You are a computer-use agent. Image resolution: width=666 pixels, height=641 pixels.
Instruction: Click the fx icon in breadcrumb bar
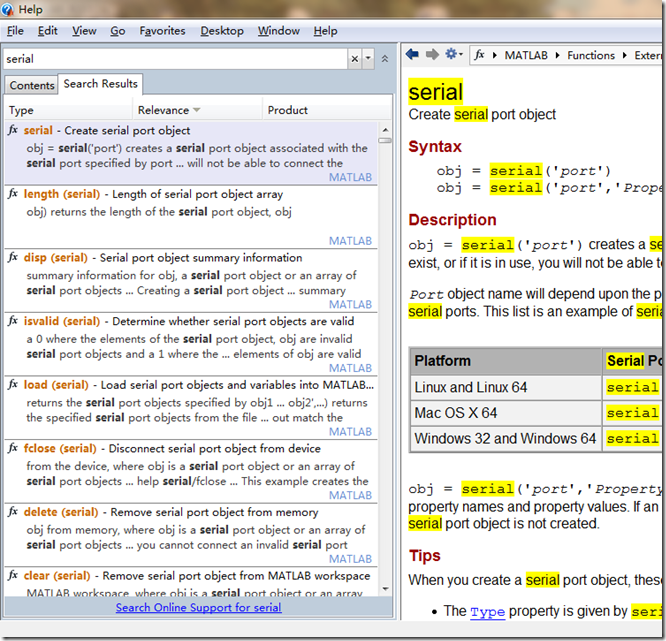(x=480, y=55)
